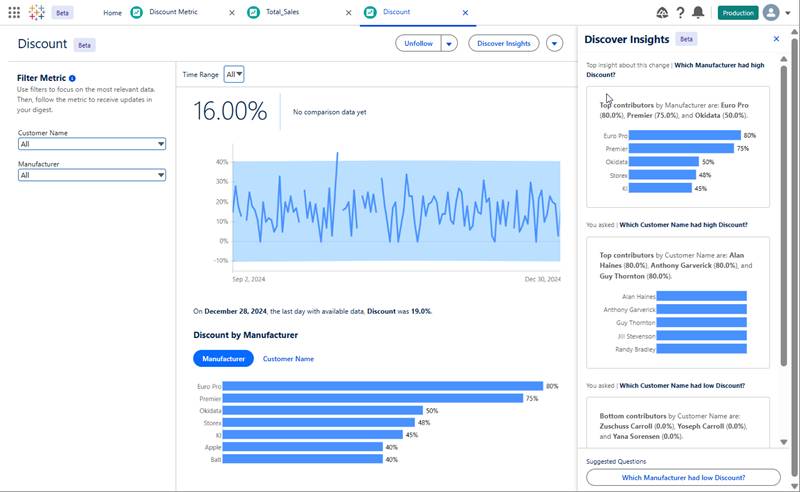Click the insights panel scrollbar thumb
Screen dimensions: 800x492
(784, 214)
